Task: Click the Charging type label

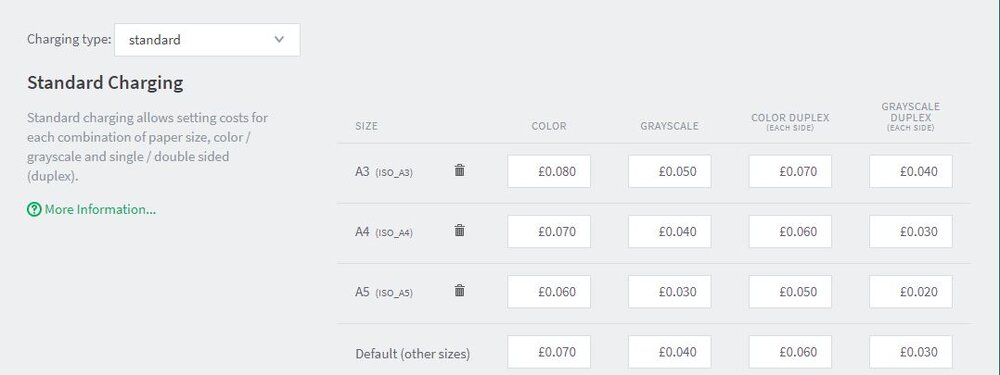Action: click(x=69, y=40)
